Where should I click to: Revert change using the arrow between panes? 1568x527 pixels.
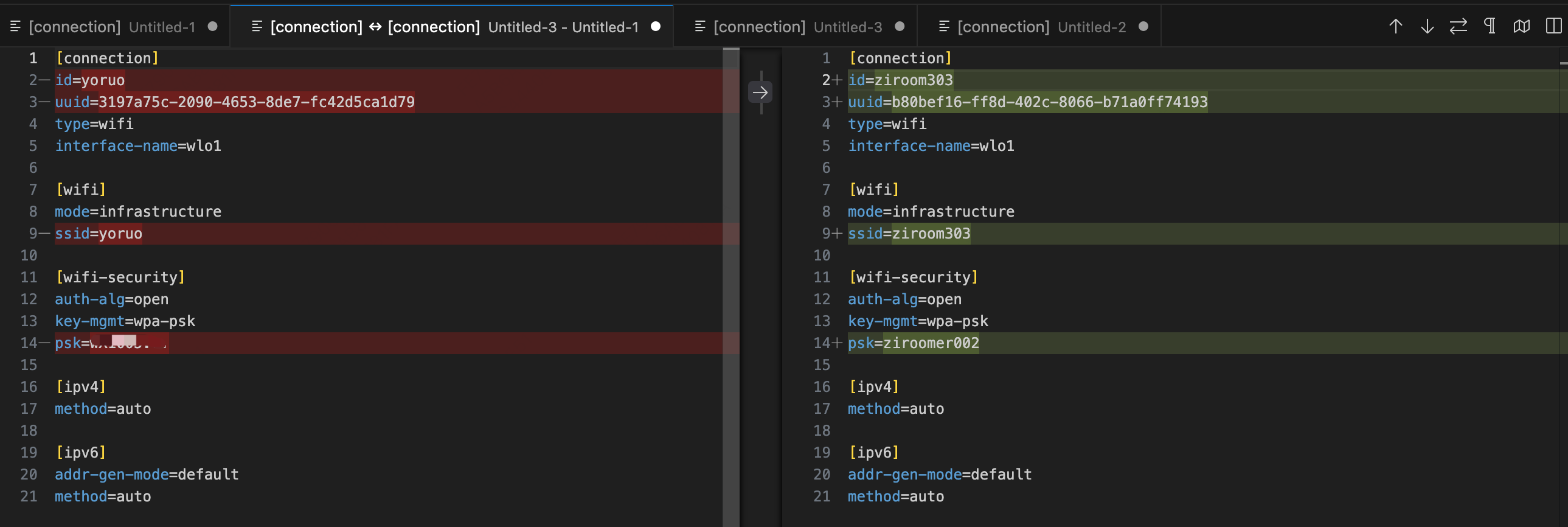pos(760,92)
